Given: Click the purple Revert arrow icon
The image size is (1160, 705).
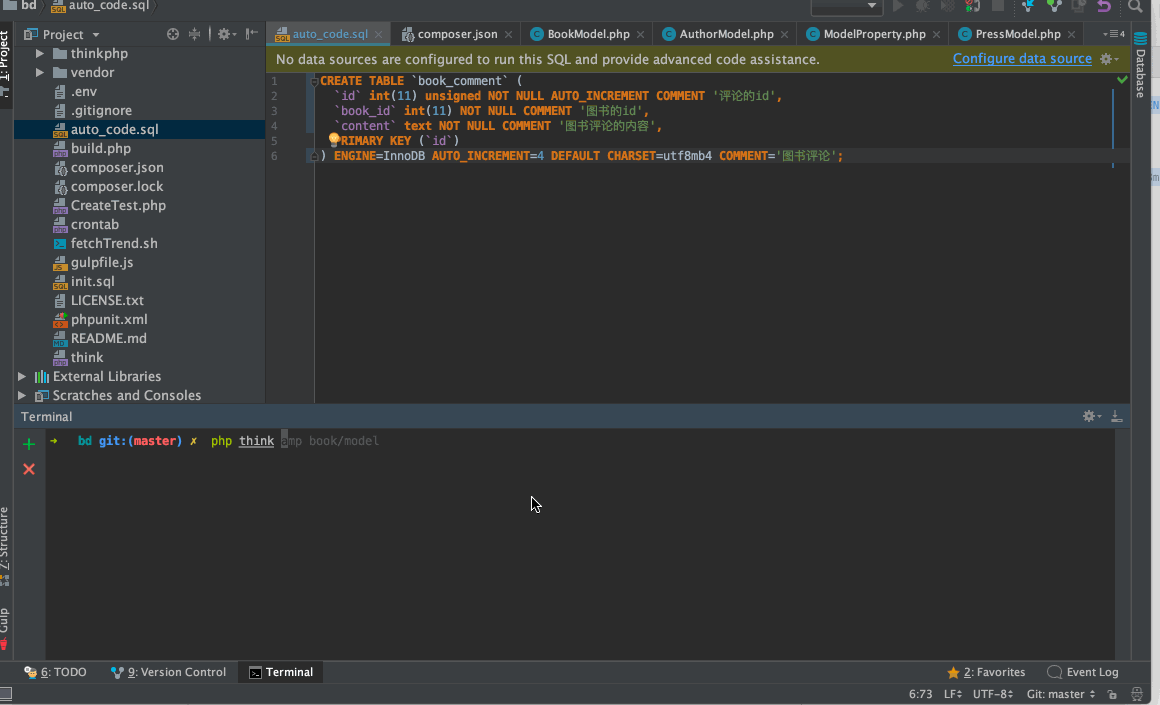Looking at the screenshot, I should [x=1104, y=6].
